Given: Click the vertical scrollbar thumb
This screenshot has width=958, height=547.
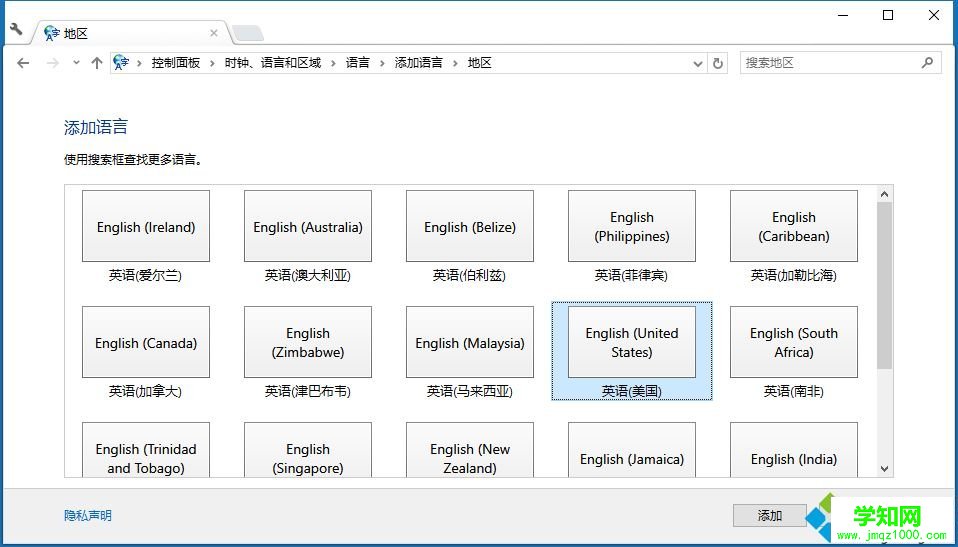Looking at the screenshot, I should [x=884, y=285].
